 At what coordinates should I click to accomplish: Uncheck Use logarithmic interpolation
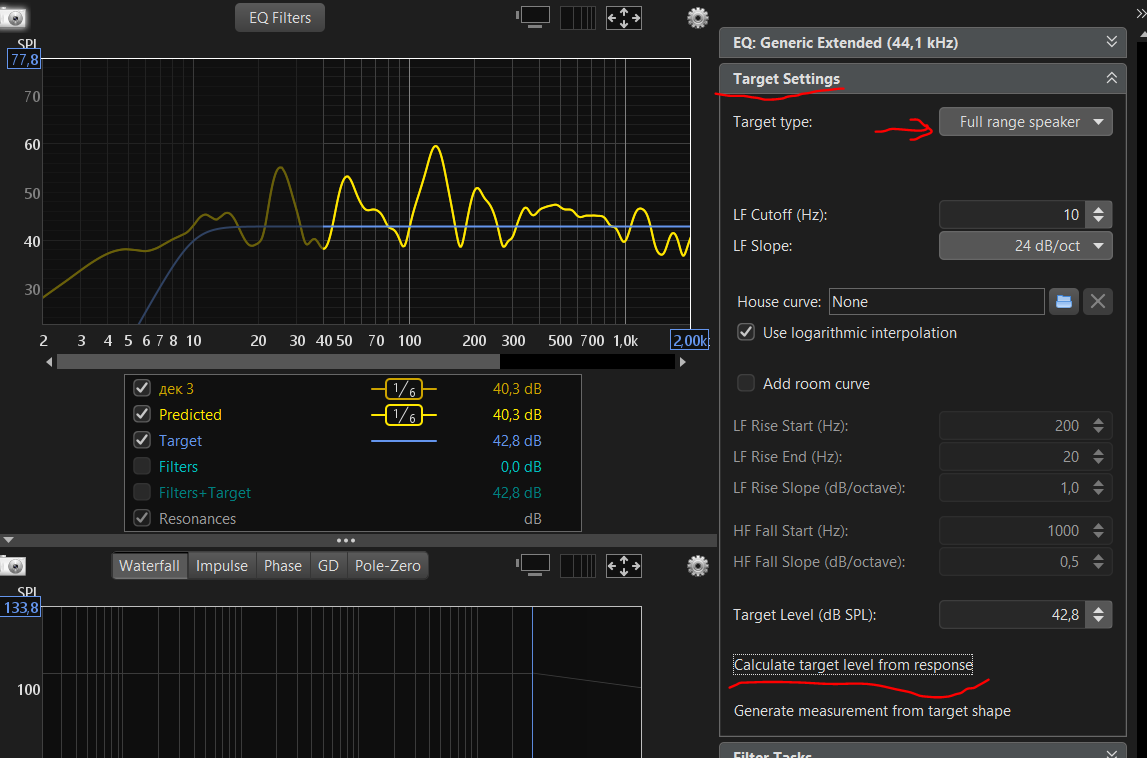[745, 332]
